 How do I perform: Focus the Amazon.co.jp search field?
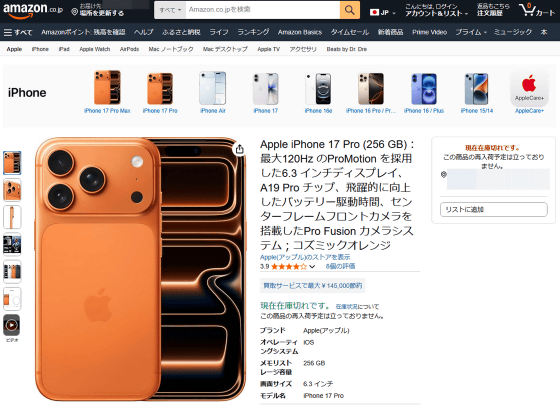[x=262, y=10]
